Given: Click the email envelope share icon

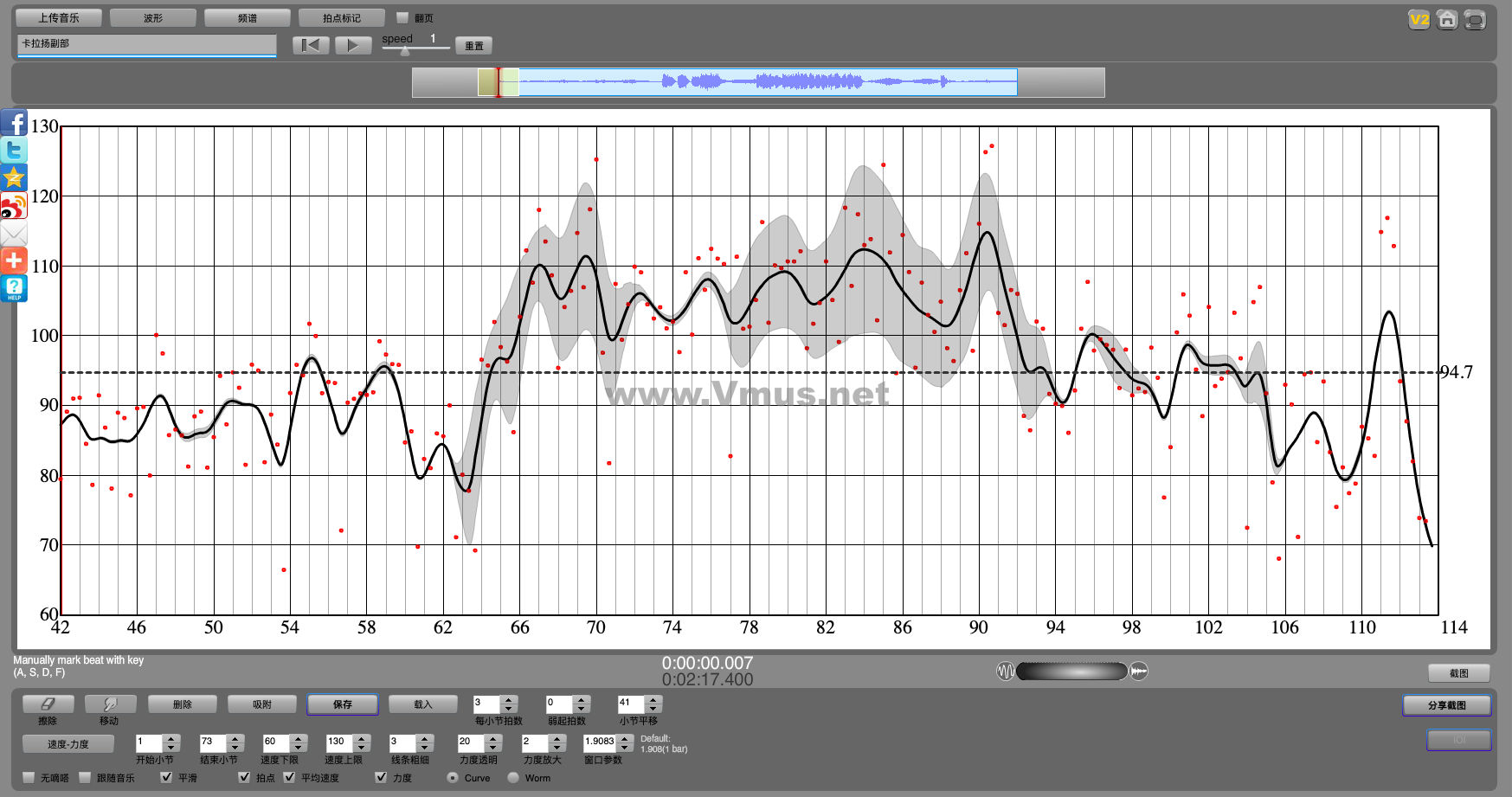Looking at the screenshot, I should (x=14, y=233).
